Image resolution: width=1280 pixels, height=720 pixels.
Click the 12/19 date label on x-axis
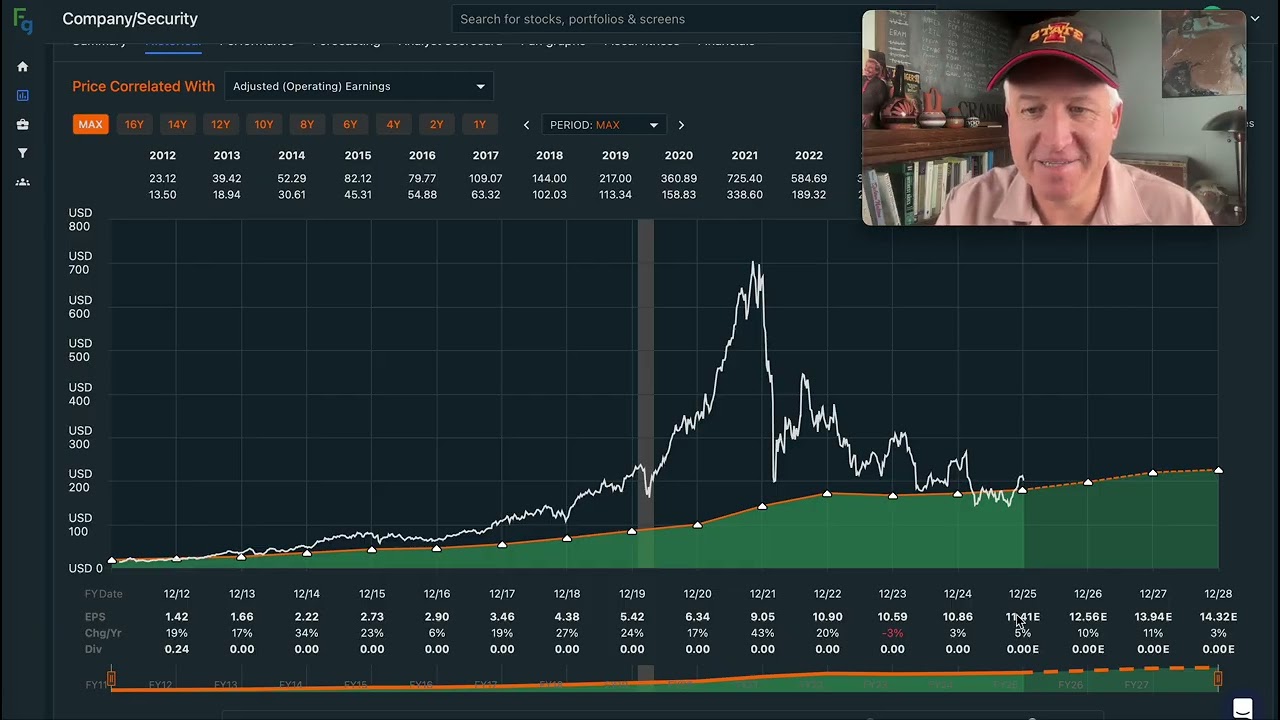click(x=632, y=594)
